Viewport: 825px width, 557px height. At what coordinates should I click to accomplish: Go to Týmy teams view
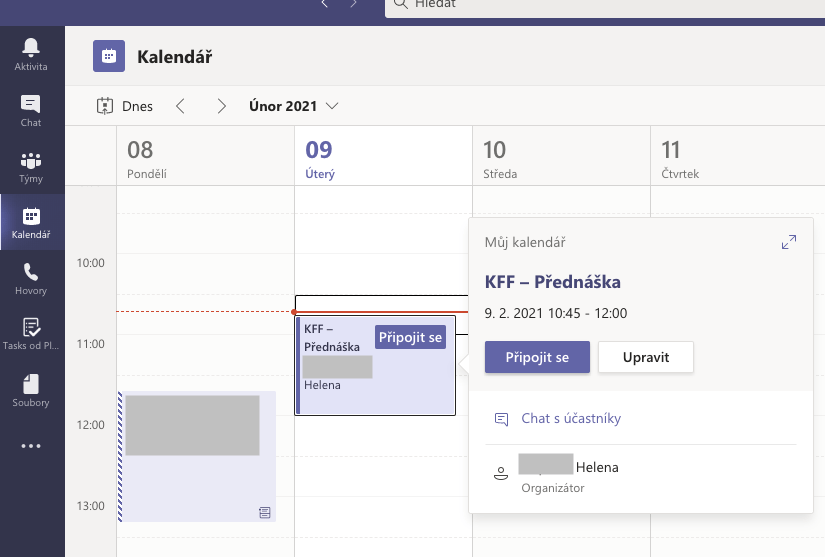[x=31, y=166]
